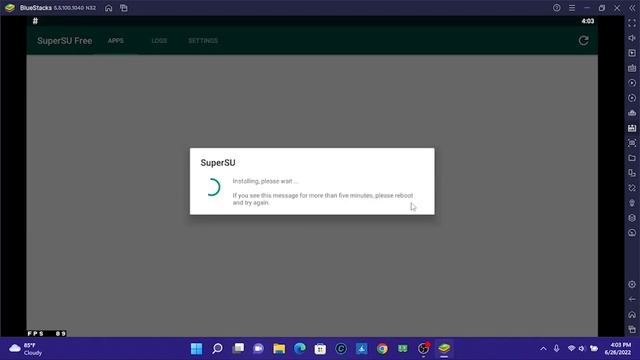Open the media folder sidebar icon
The image size is (640, 360).
(x=632, y=158)
